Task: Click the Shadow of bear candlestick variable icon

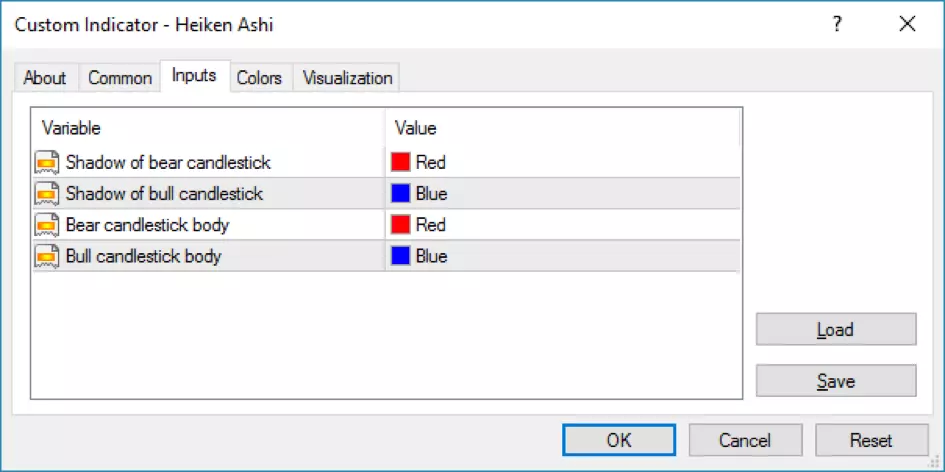Action: 47,163
